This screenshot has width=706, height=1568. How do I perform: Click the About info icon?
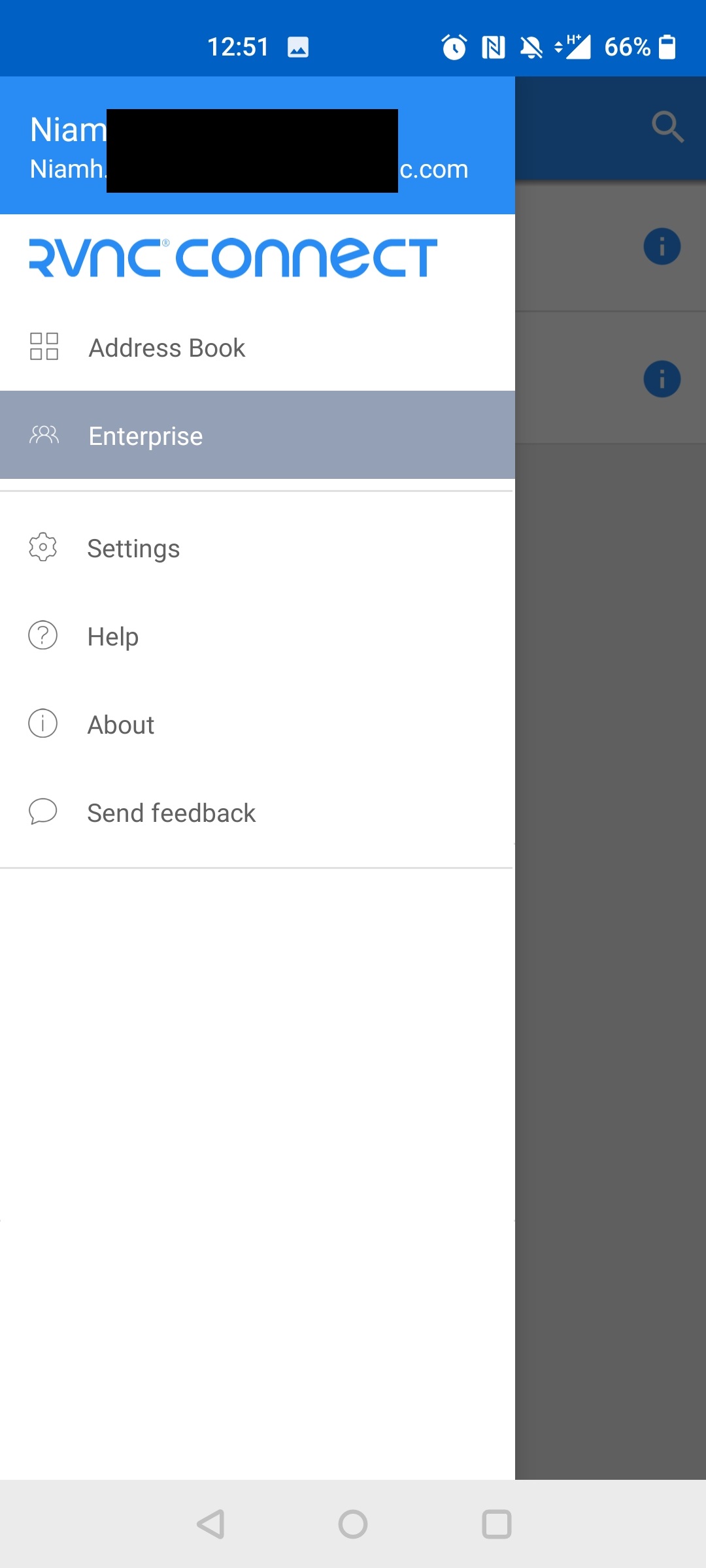click(42, 724)
